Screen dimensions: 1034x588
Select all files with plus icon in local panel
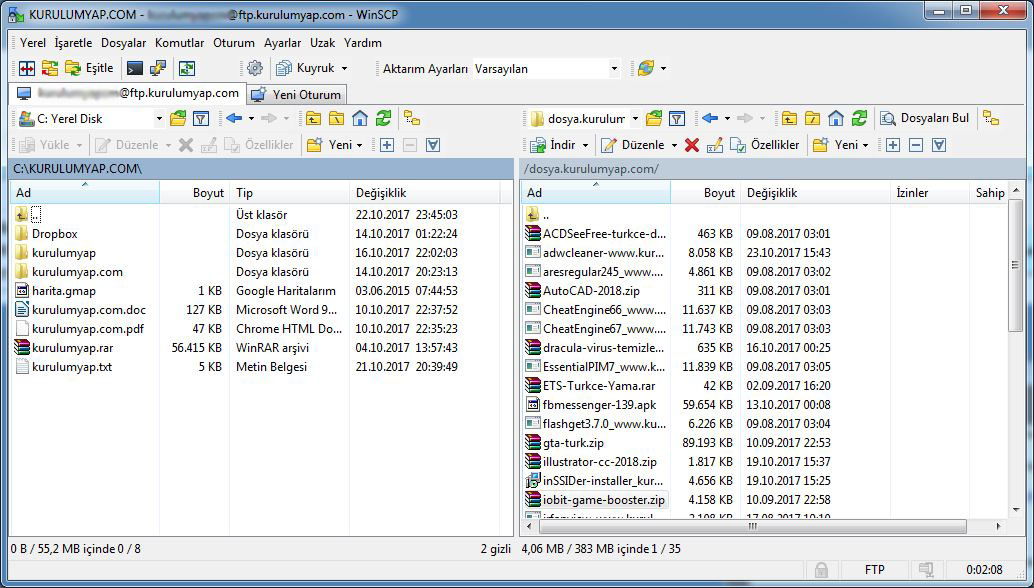tap(387, 145)
